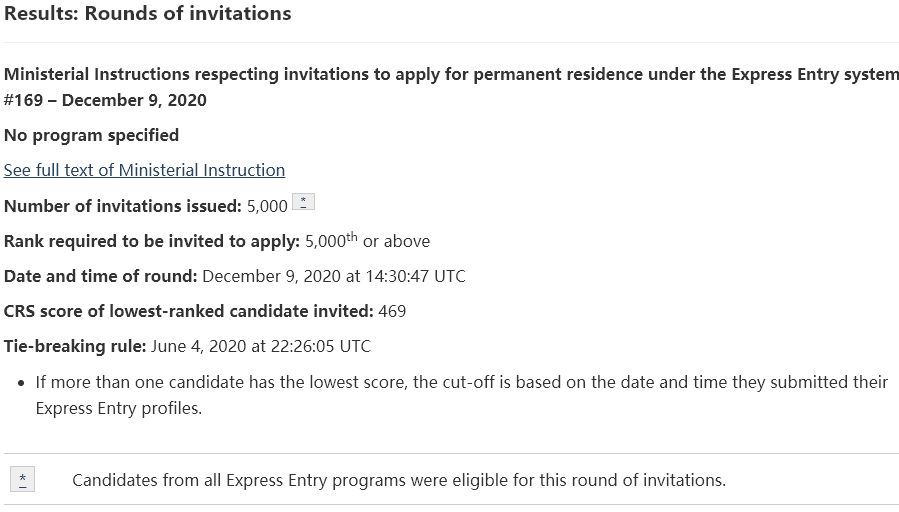Open the full text of Ministerial Instruction link
This screenshot has height=512, width=899.
pyautogui.click(x=144, y=170)
